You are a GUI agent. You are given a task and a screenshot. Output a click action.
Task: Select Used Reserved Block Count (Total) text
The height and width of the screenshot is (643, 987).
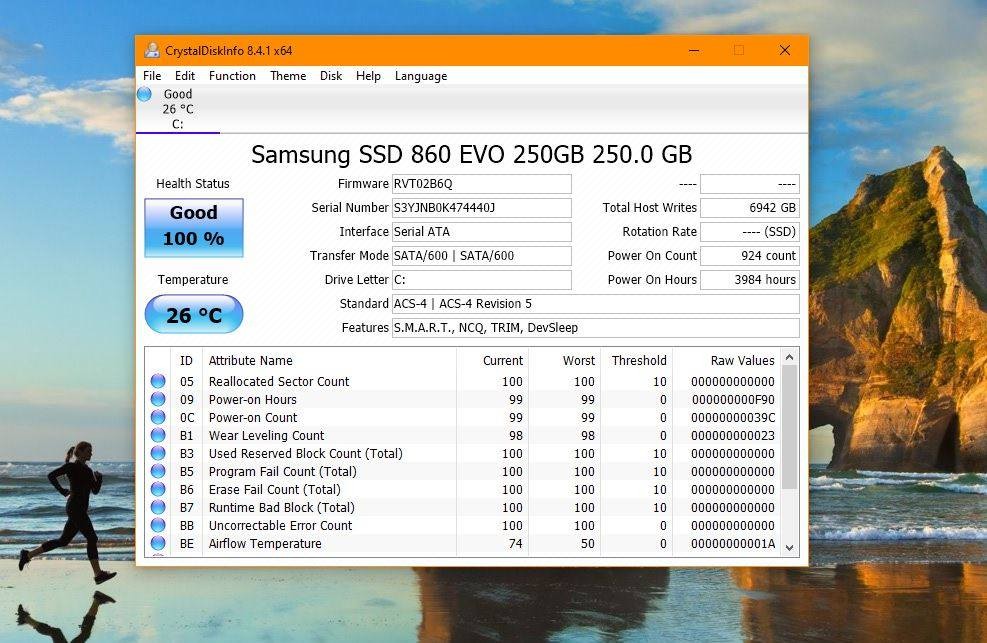tap(305, 454)
